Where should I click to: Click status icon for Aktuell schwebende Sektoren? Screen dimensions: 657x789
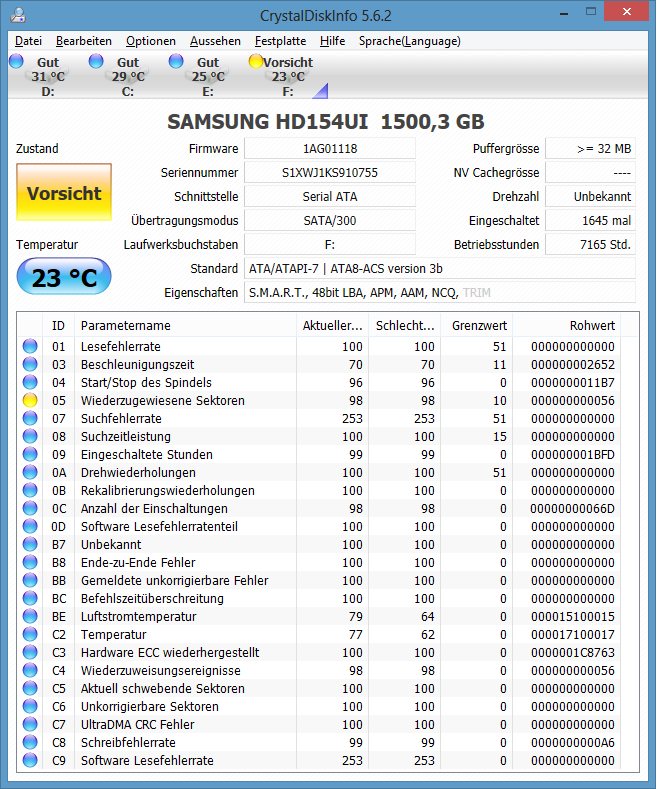[30, 688]
